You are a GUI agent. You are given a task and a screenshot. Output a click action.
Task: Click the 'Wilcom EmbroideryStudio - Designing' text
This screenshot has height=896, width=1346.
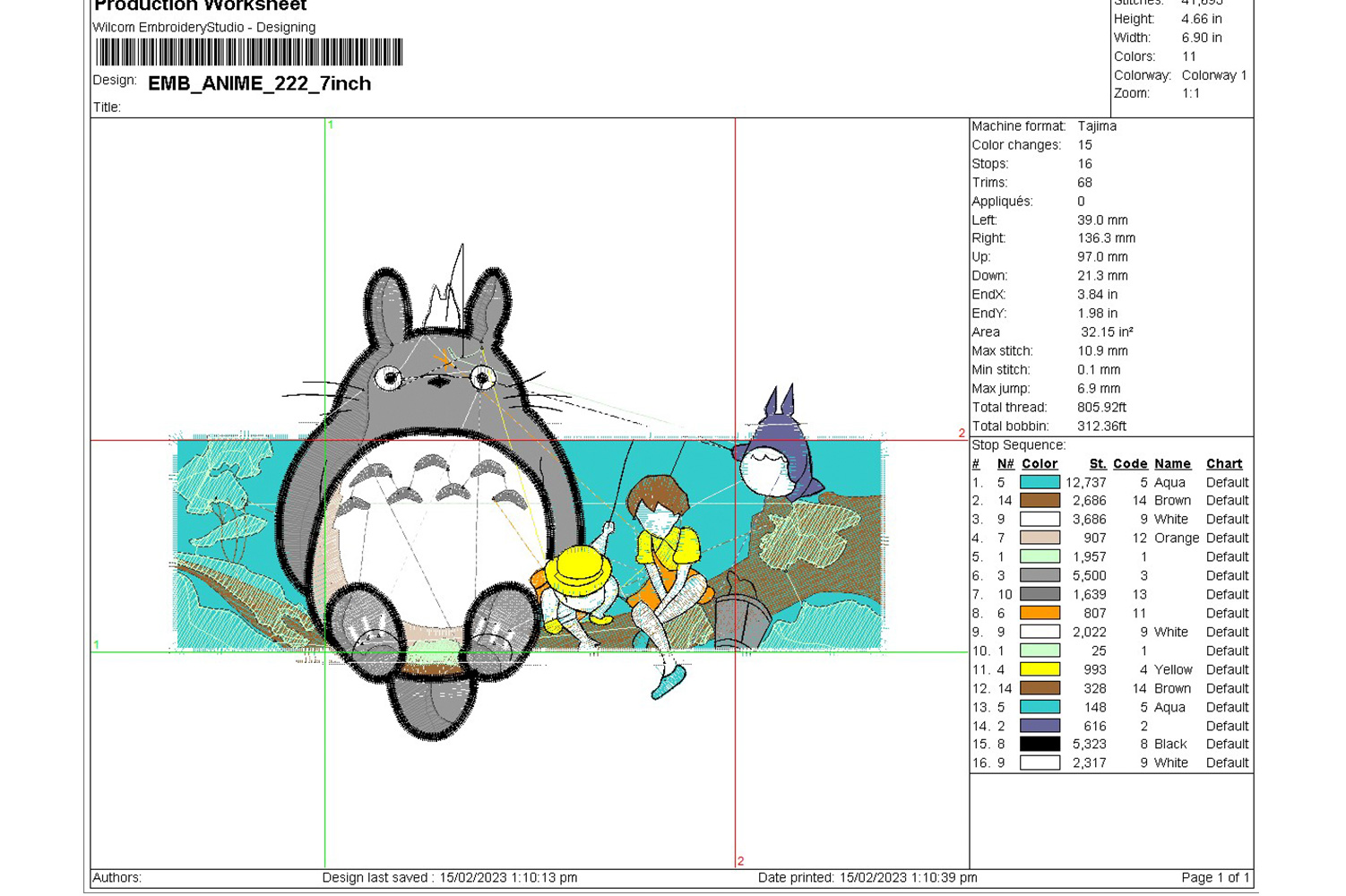[x=204, y=27]
